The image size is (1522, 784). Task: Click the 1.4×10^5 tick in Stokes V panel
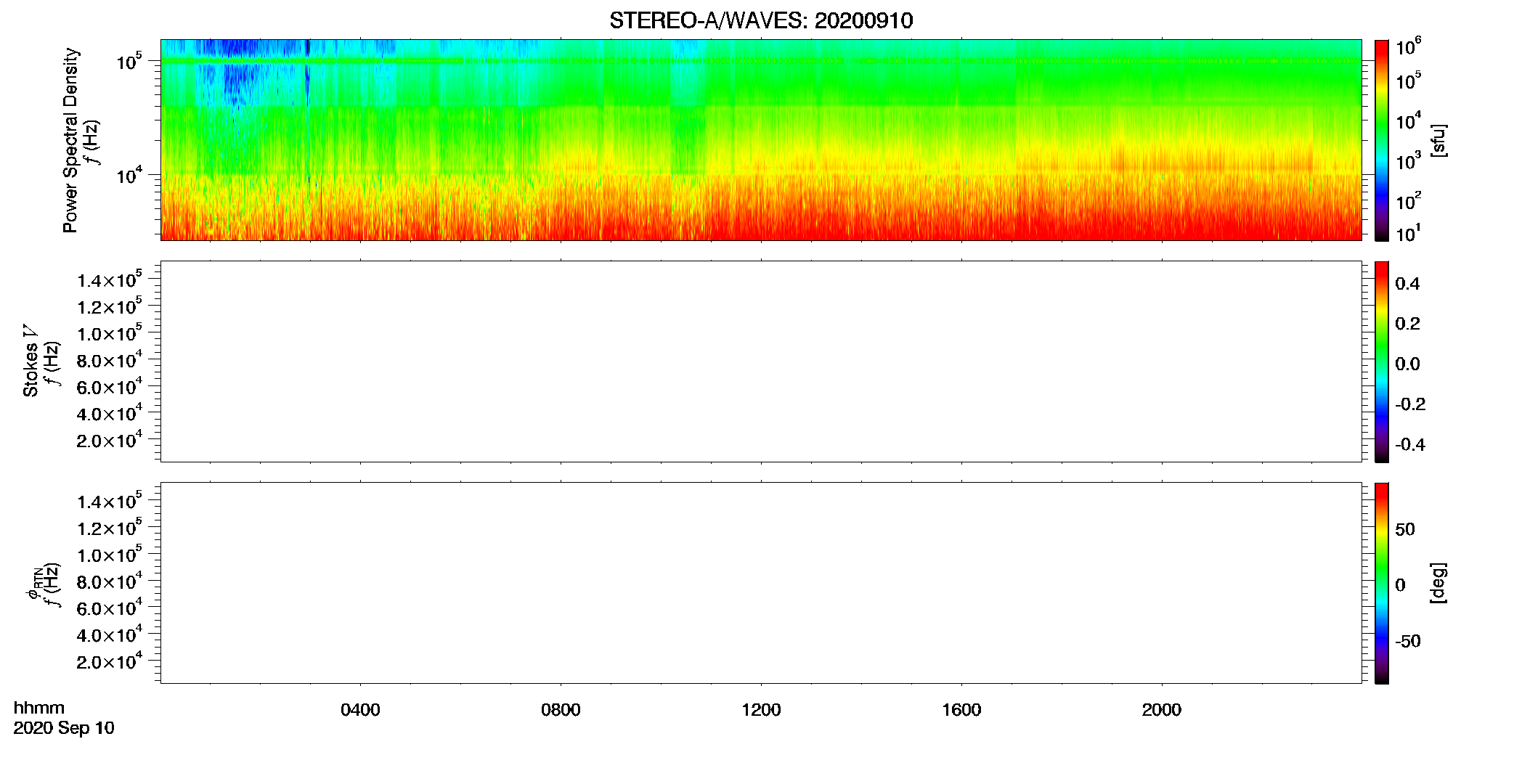pos(110,279)
